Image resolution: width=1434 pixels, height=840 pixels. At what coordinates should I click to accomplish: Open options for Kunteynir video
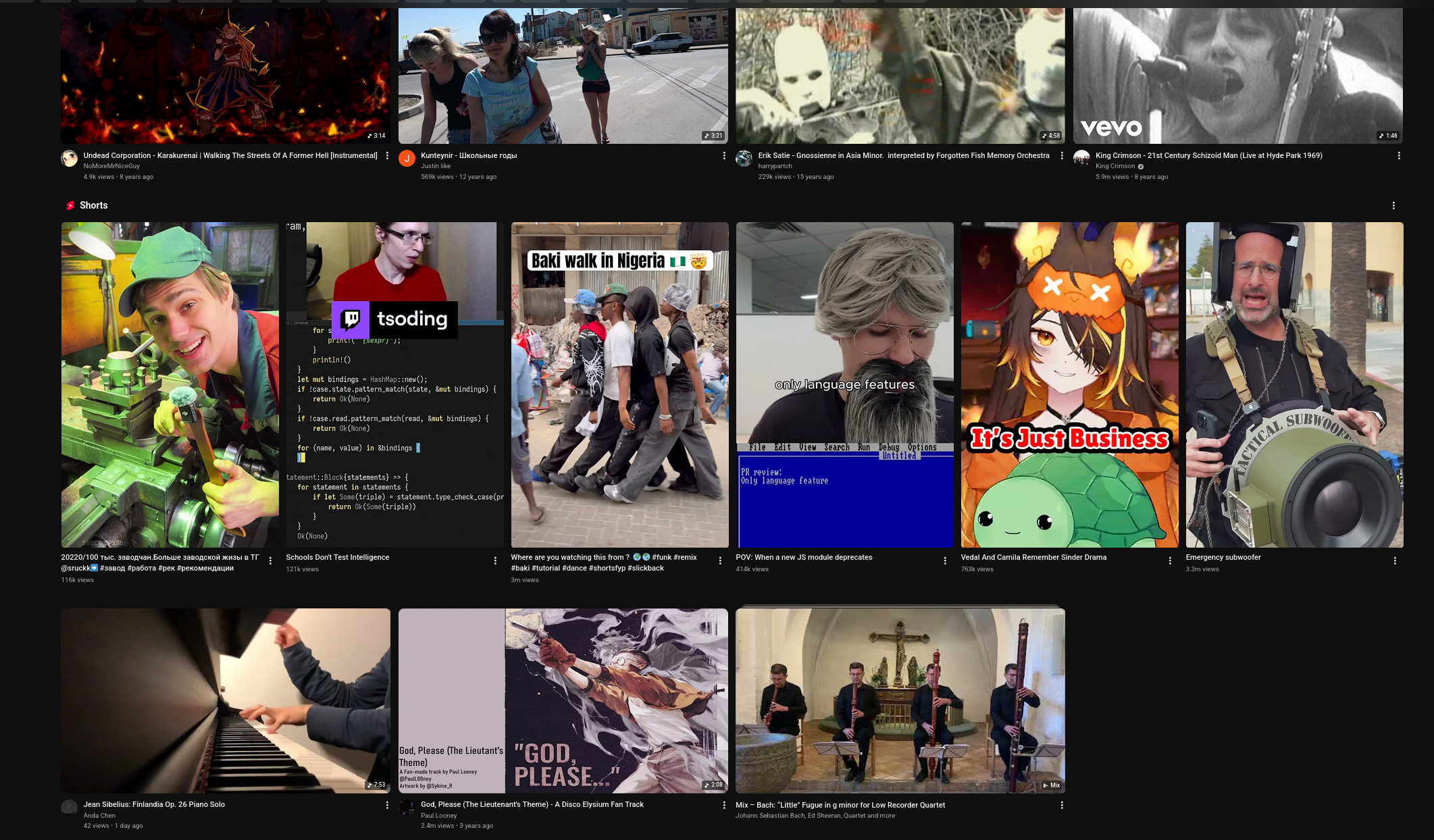pos(724,156)
